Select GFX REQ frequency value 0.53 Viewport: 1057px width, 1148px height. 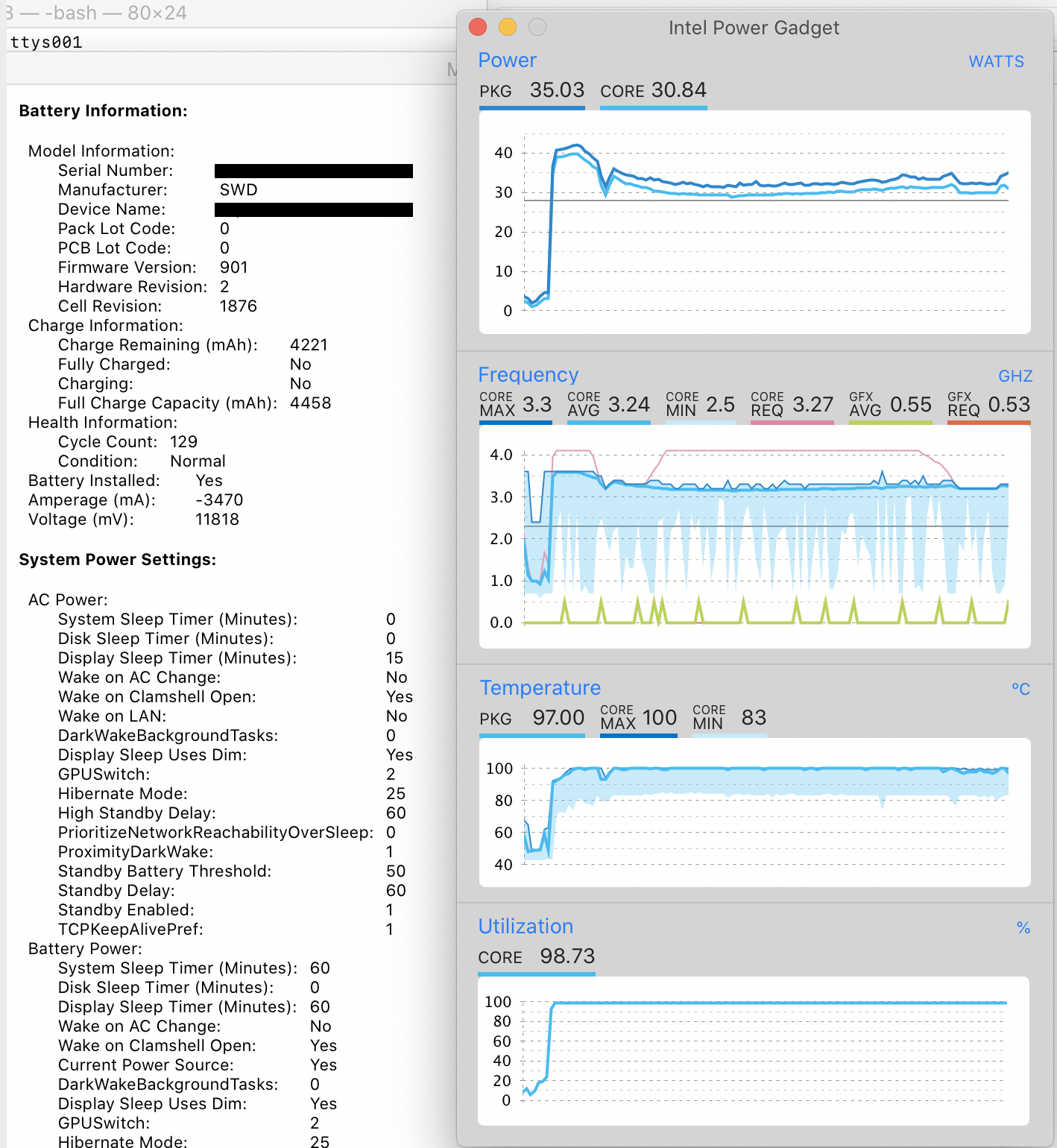click(x=1009, y=405)
